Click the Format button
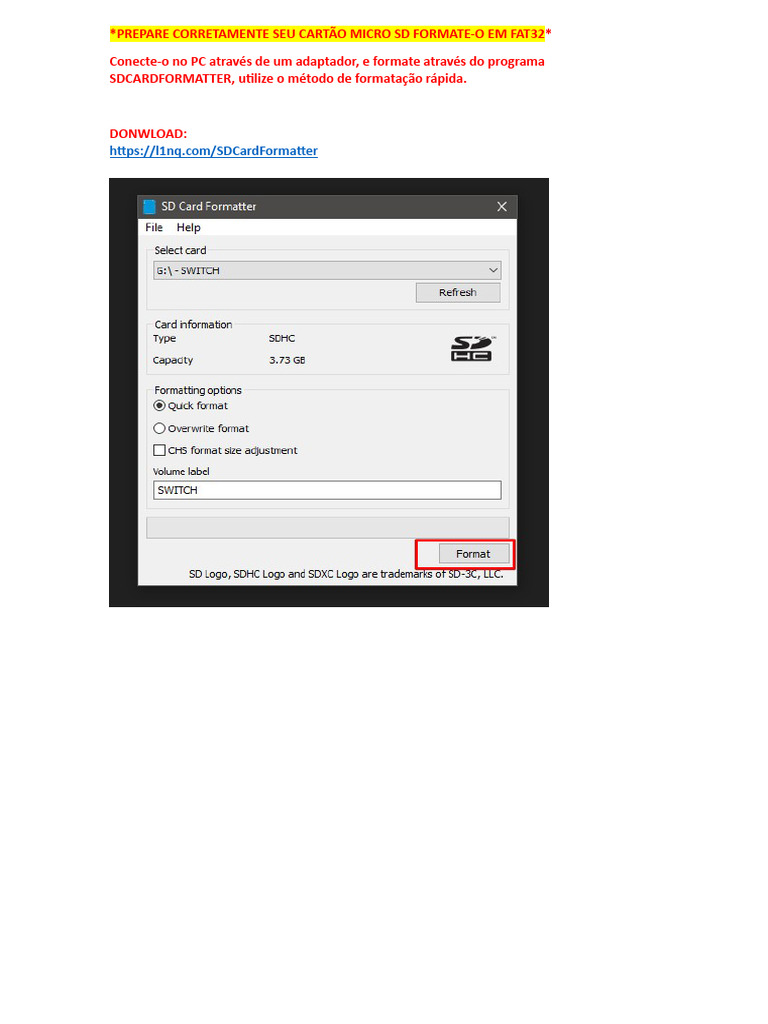The width and height of the screenshot is (768, 1024). (473, 554)
